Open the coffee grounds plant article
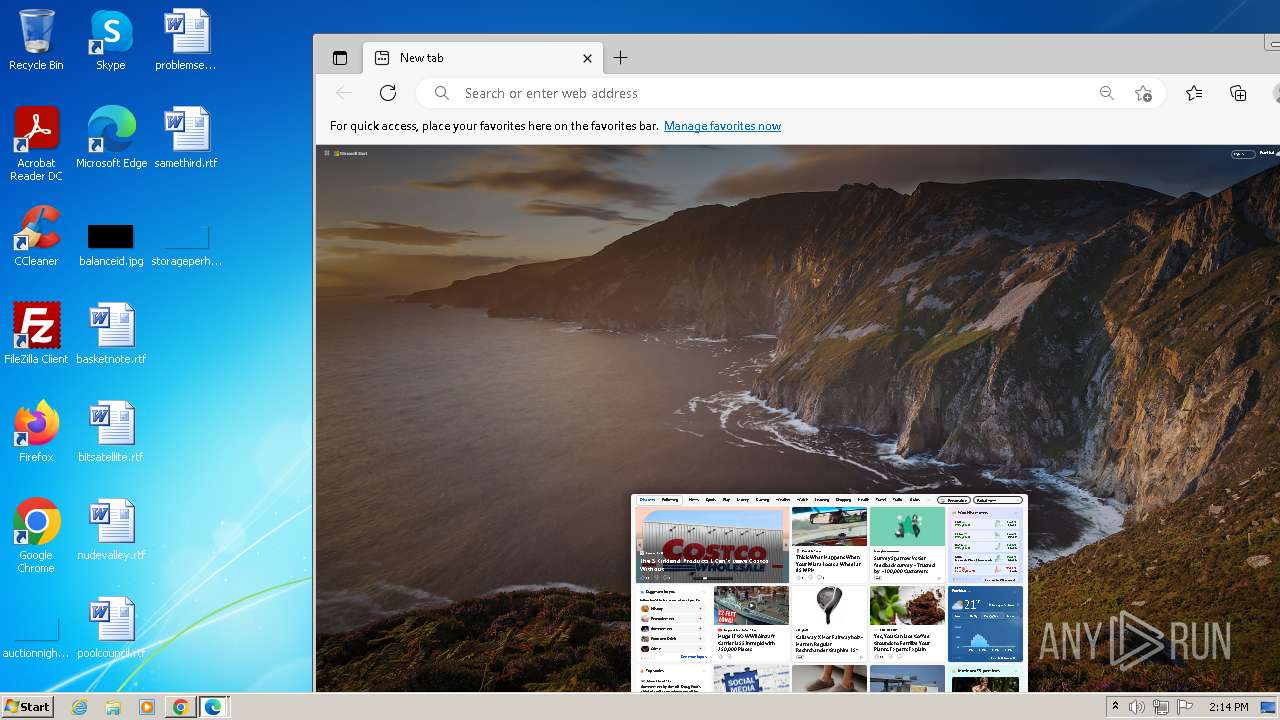1280x720 pixels. (x=907, y=622)
